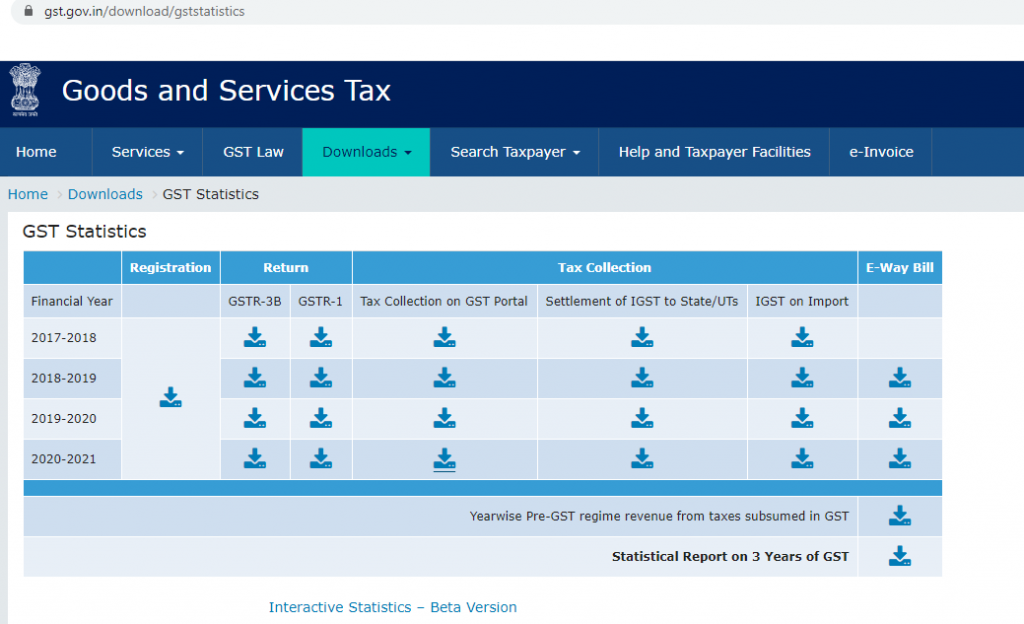Click the national emblem logo
This screenshot has height=624, width=1024.
[x=24, y=90]
